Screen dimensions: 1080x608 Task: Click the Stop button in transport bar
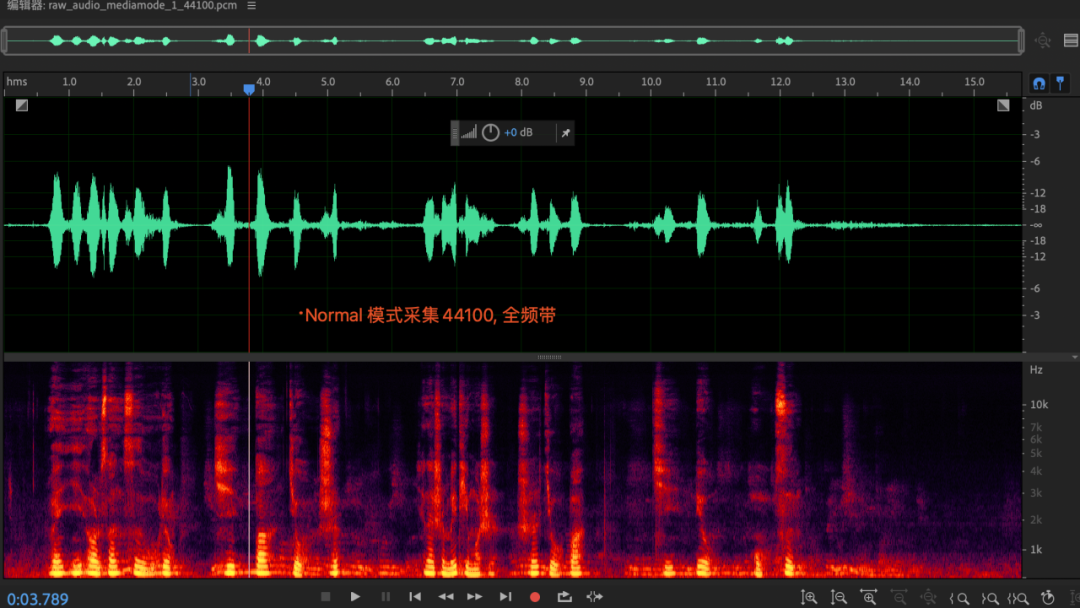(325, 597)
